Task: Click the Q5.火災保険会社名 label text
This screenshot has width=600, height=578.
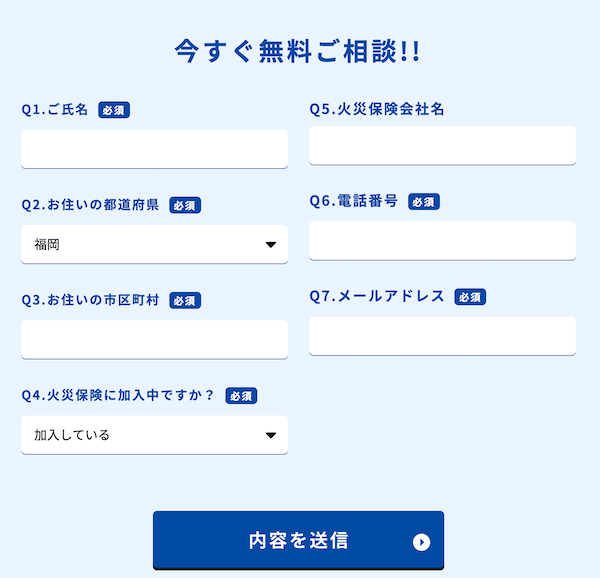Action: pyautogui.click(x=377, y=109)
